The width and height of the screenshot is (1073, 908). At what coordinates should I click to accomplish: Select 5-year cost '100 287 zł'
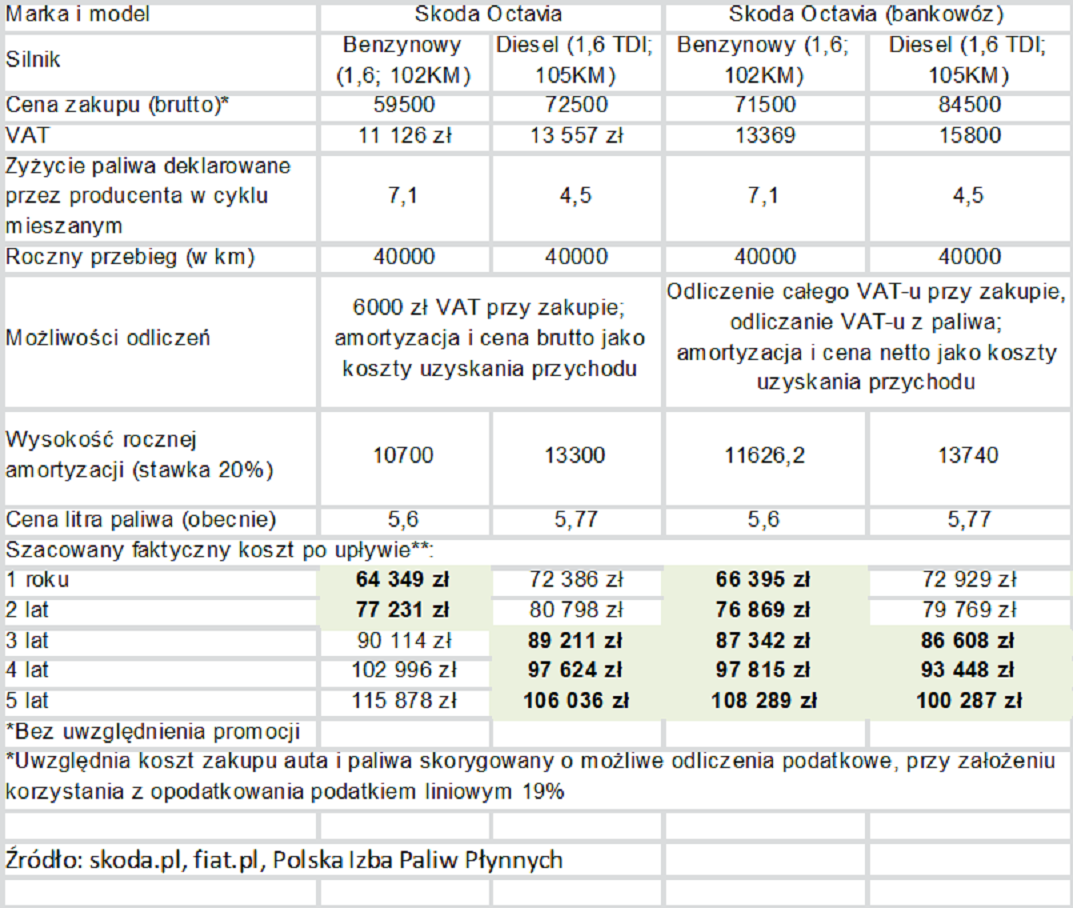click(969, 701)
